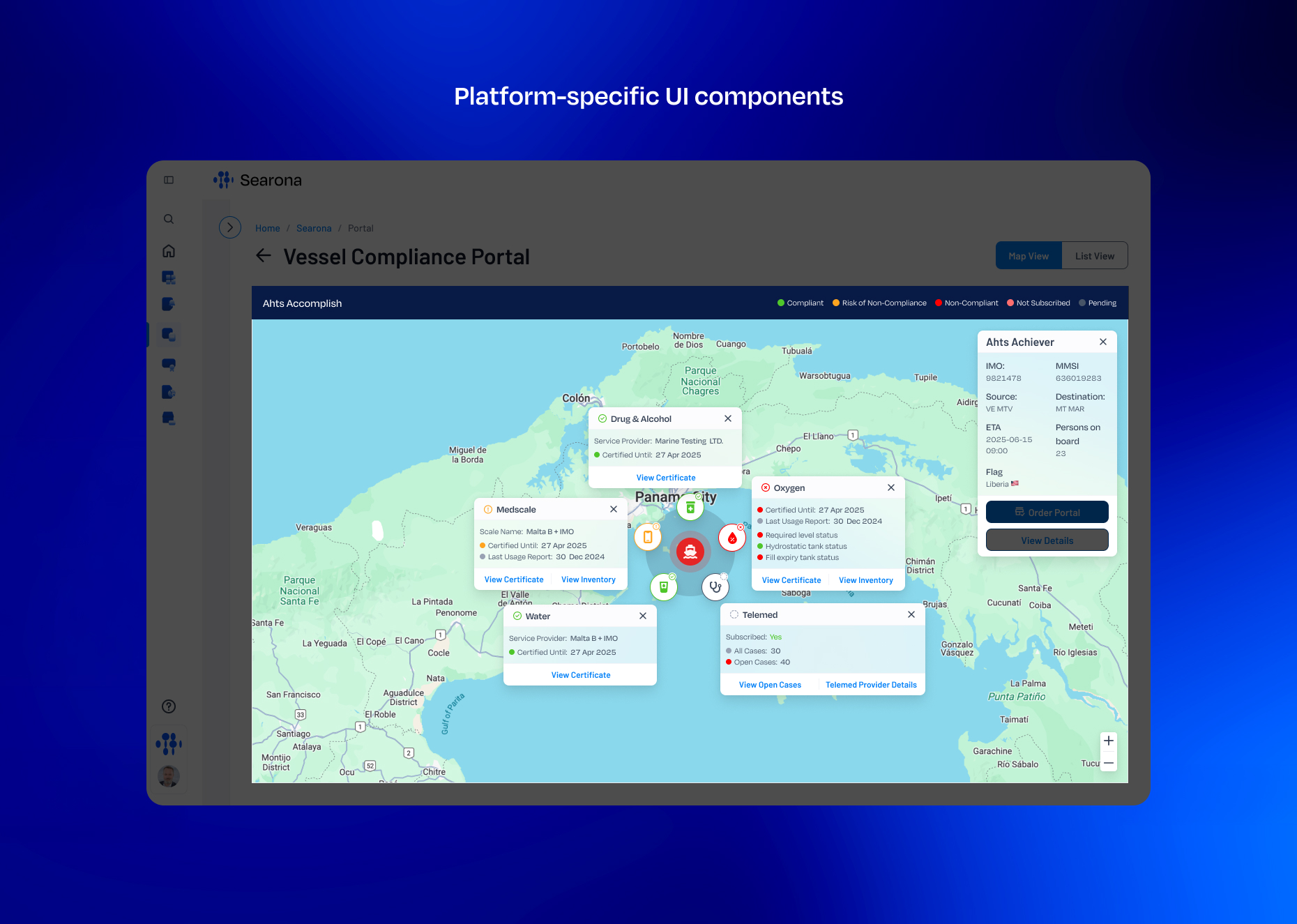Click the Non-Compliant legend red dot
The height and width of the screenshot is (924, 1297).
coord(939,303)
